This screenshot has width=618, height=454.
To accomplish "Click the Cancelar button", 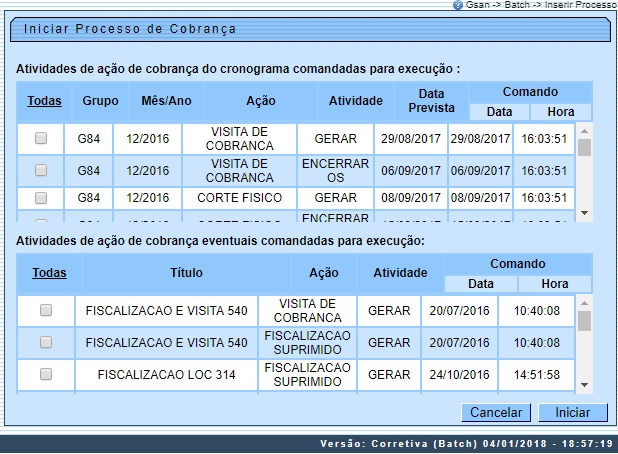I will 496,413.
